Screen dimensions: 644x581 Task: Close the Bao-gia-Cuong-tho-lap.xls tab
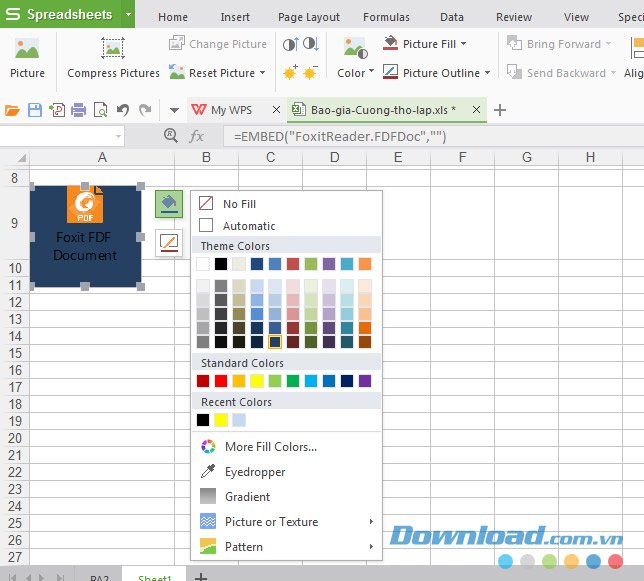(476, 110)
